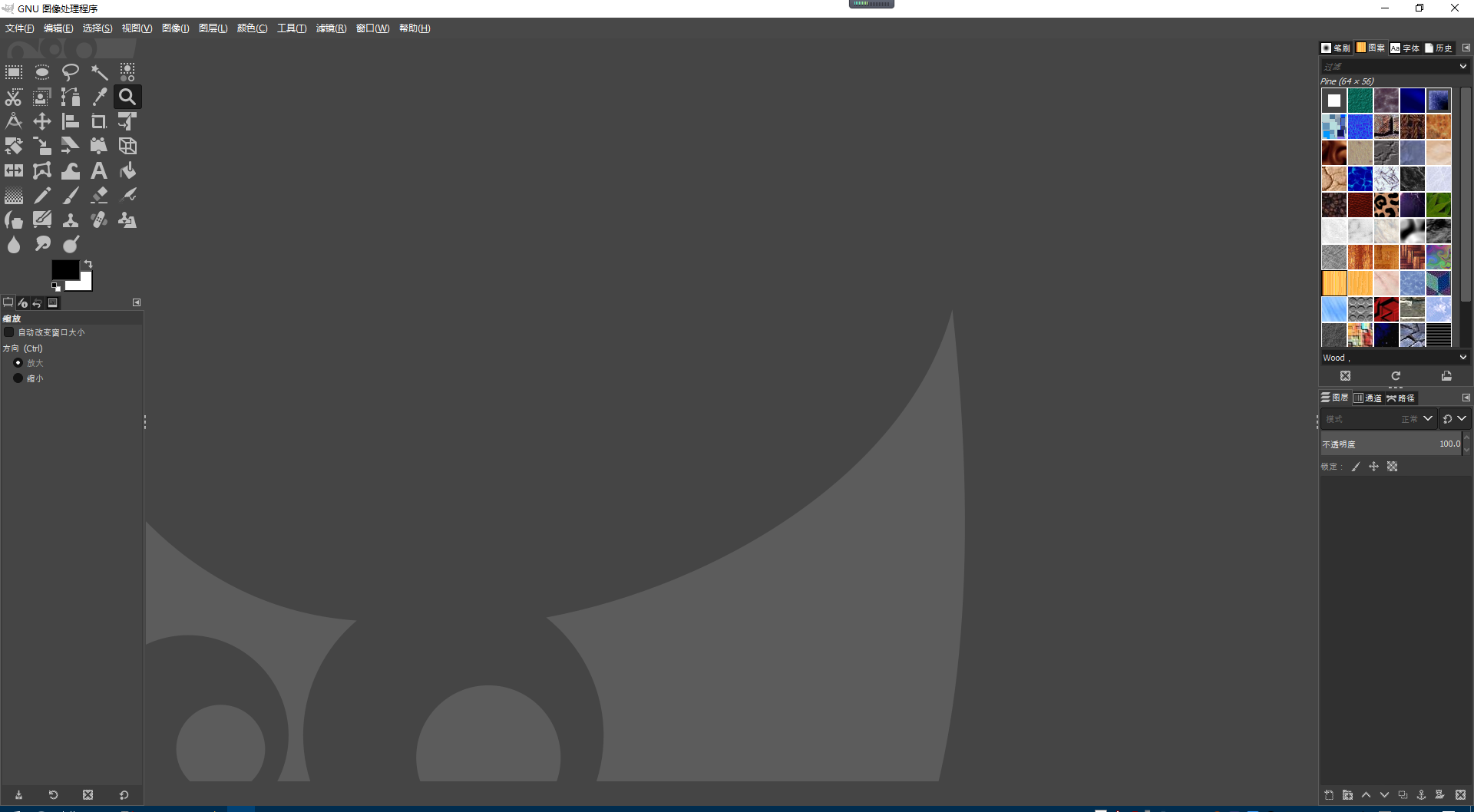This screenshot has height=812, width=1474.
Task: Select the Foreground Select tool
Action: click(x=42, y=97)
